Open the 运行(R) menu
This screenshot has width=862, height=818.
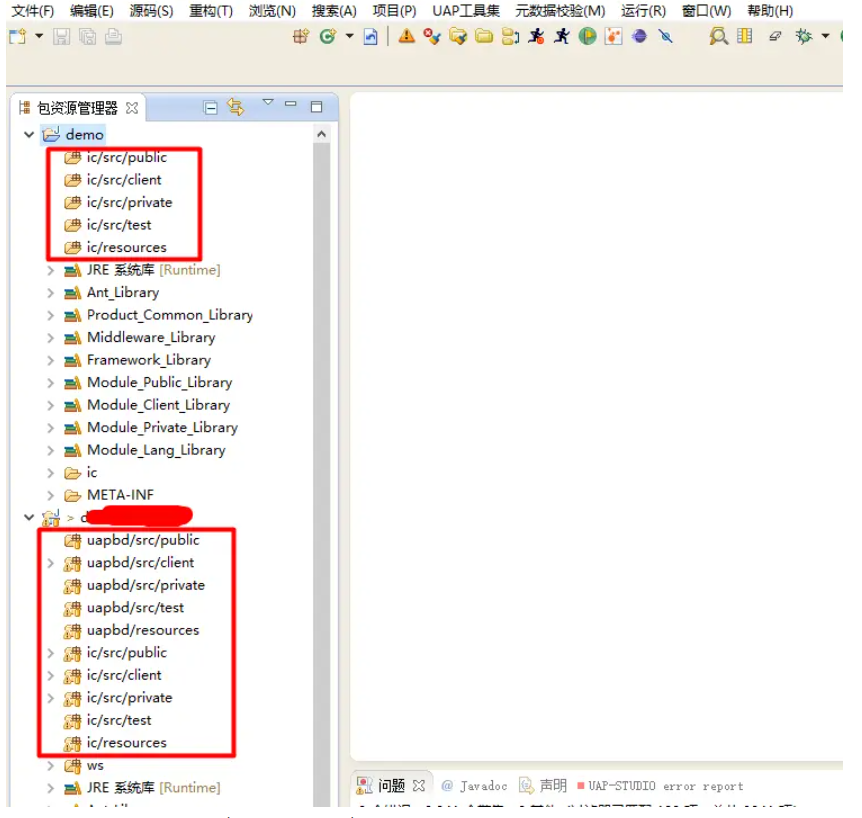[x=643, y=10]
